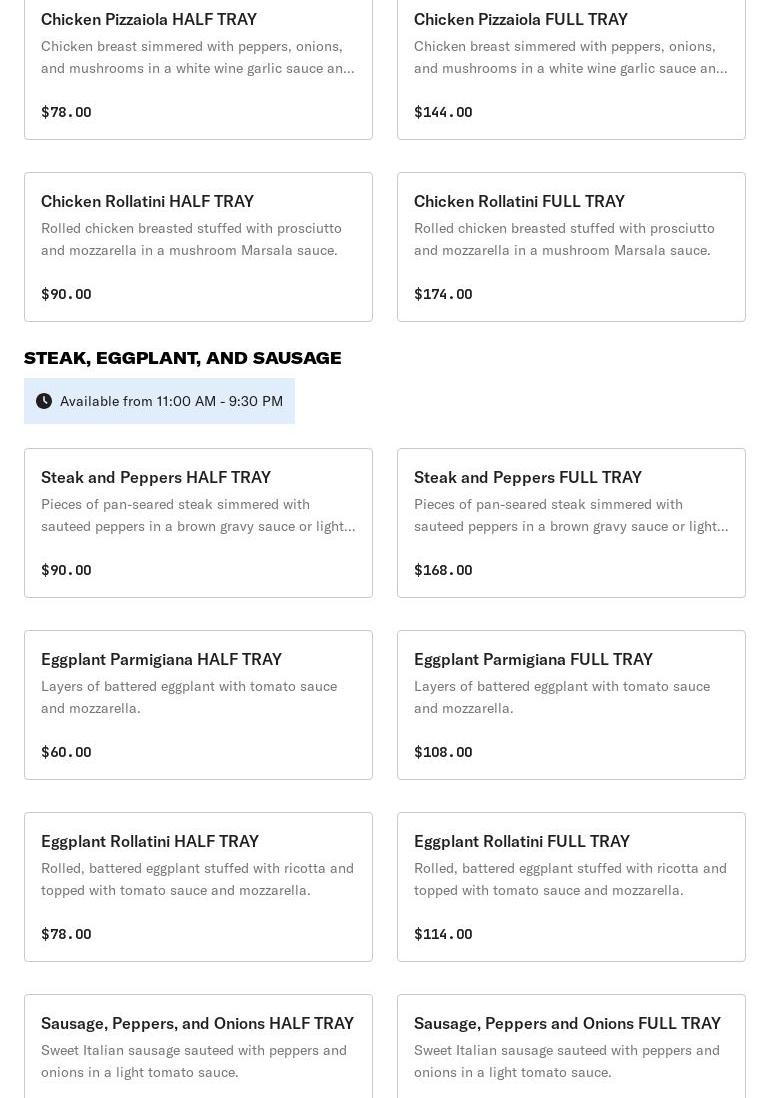
Task: Open Sausage, Peppers, and Onions HALF TRAY
Action: pos(198,1046)
